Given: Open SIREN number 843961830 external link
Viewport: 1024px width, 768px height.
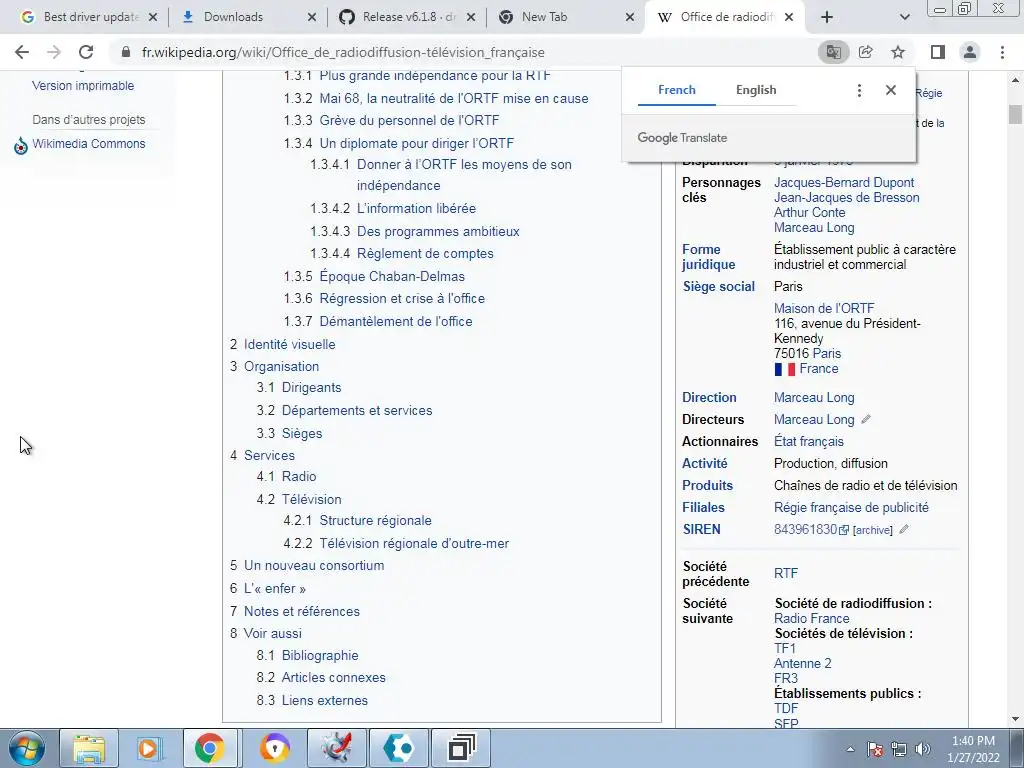Looking at the screenshot, I should click(810, 530).
